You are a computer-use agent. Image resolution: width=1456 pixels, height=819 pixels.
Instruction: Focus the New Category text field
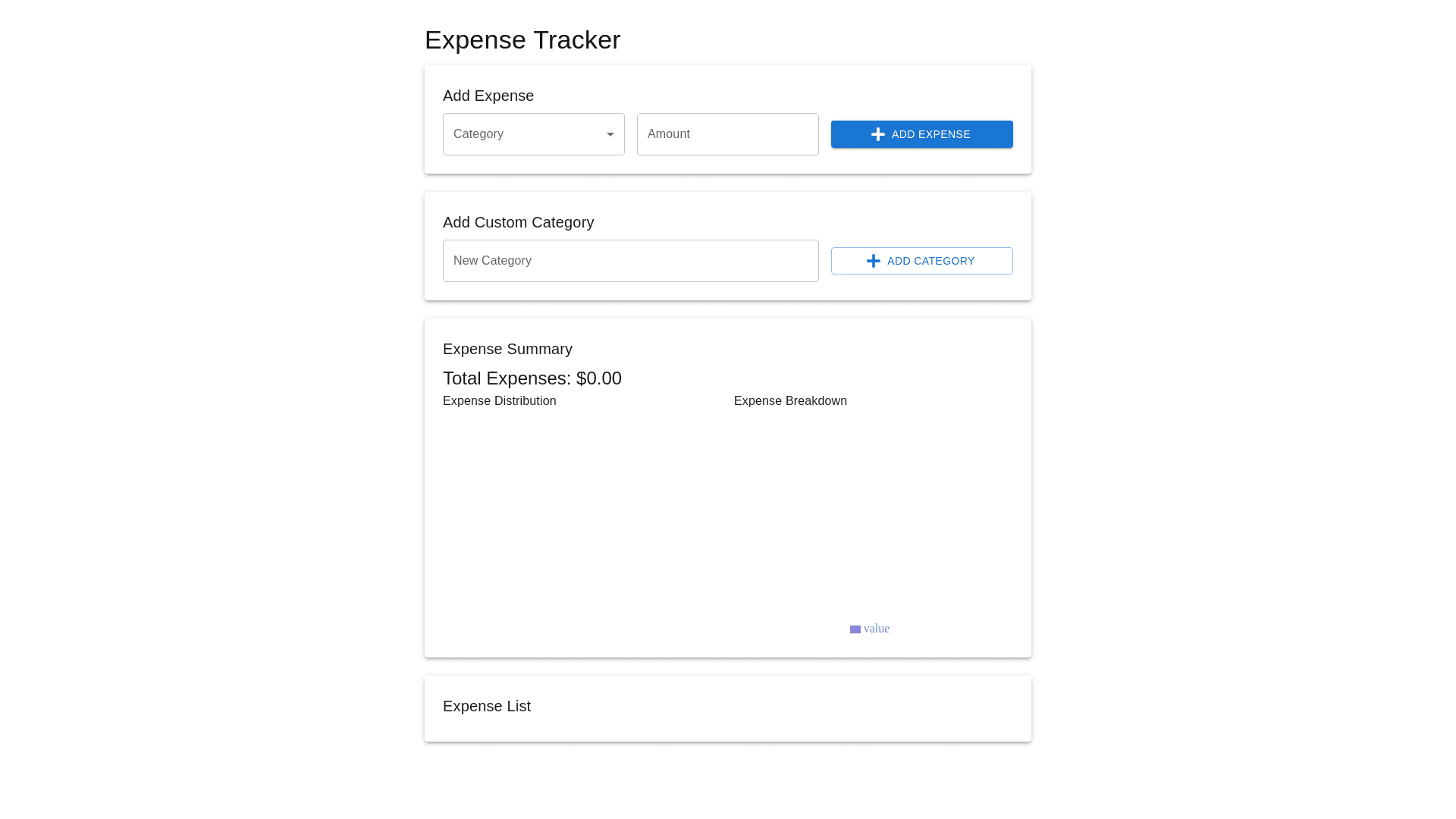tap(630, 261)
